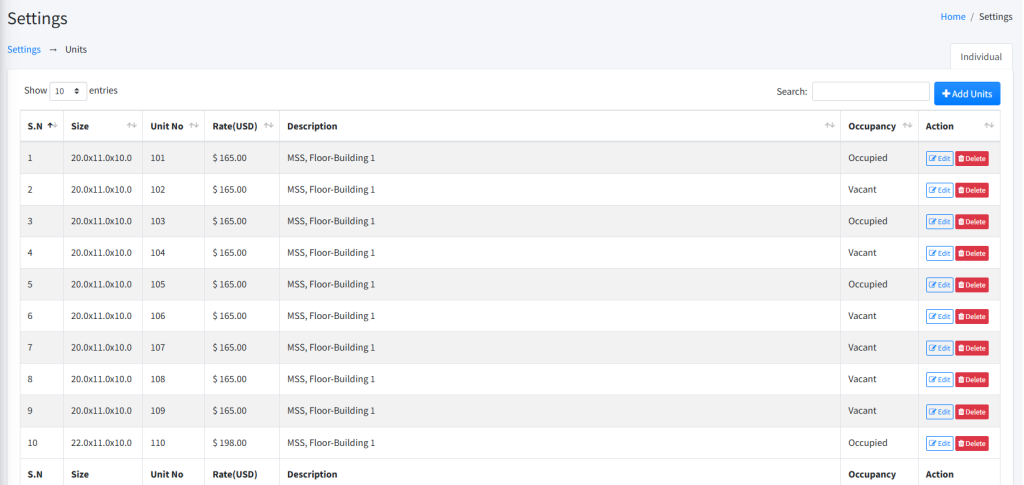Open the Home breadcrumb link
The width and height of the screenshot is (1024, 485).
point(953,17)
